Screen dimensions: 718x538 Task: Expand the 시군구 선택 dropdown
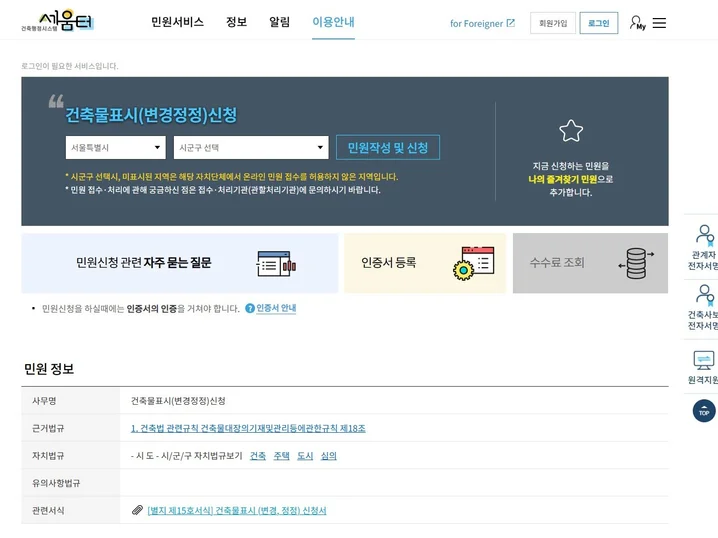point(251,148)
